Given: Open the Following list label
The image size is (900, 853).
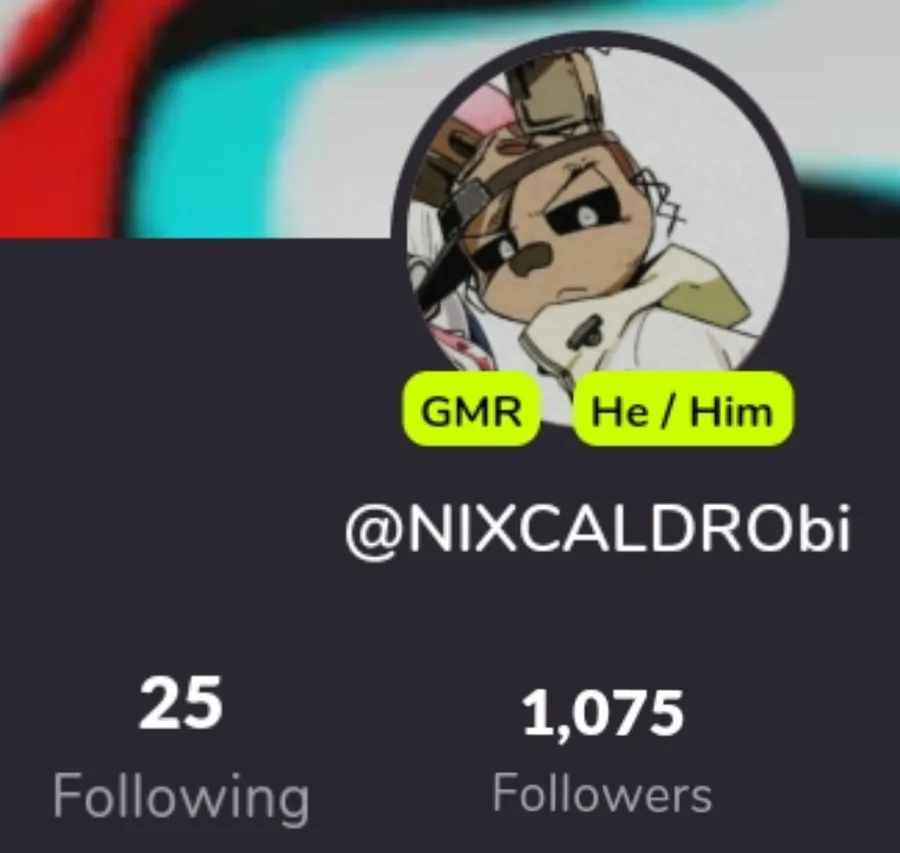Looking at the screenshot, I should pyautogui.click(x=181, y=797).
